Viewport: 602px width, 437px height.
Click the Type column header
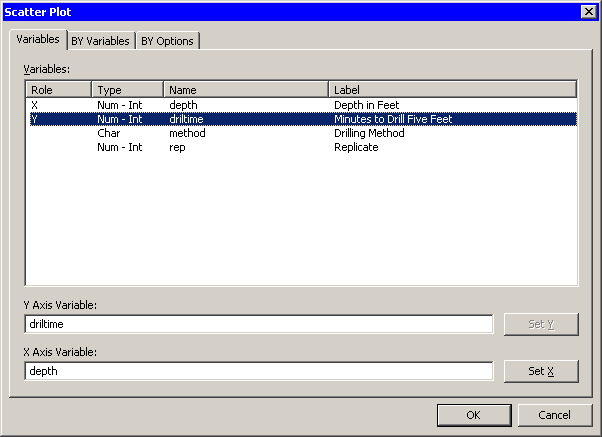128,89
